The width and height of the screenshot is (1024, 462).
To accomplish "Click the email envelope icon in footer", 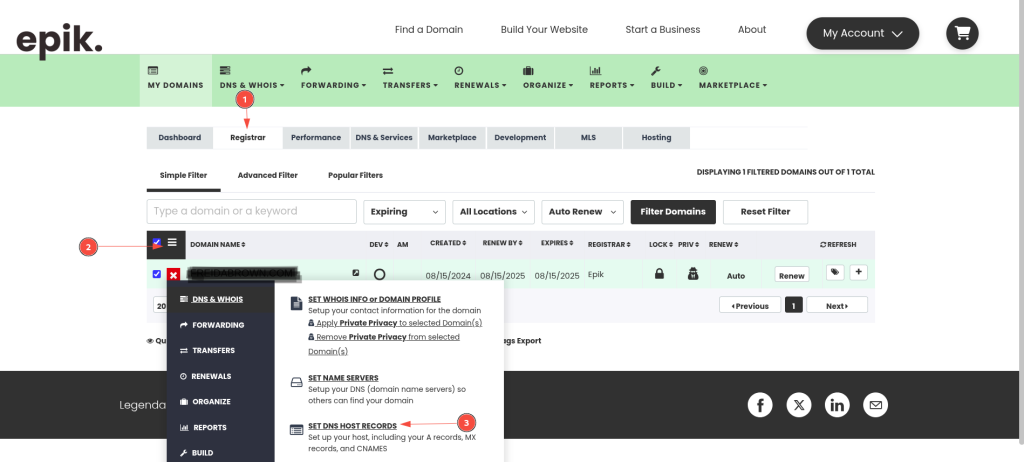I will coord(876,405).
